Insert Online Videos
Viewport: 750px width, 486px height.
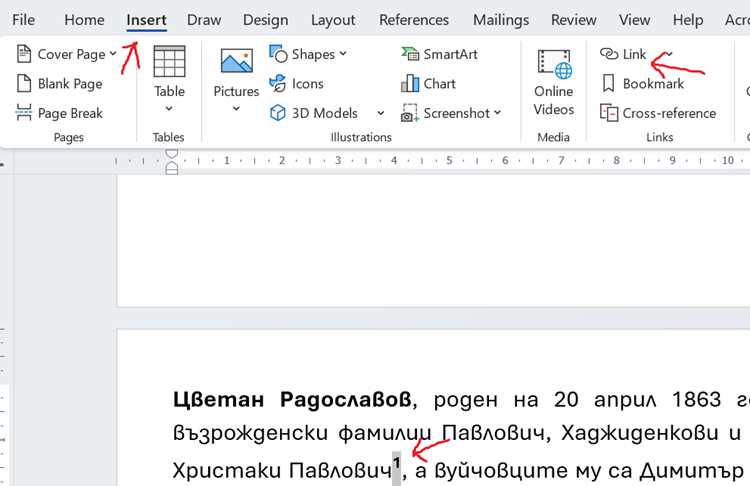pyautogui.click(x=553, y=82)
